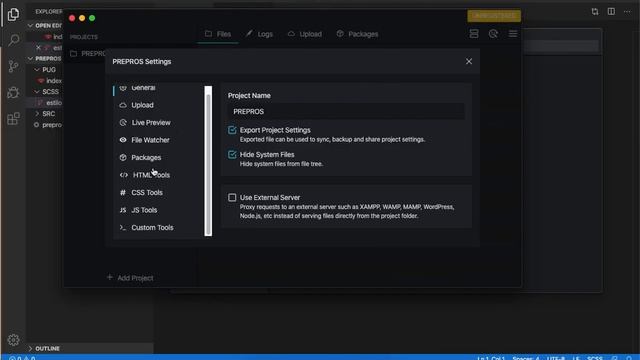
Task: Click Add Project button
Action: point(130,278)
